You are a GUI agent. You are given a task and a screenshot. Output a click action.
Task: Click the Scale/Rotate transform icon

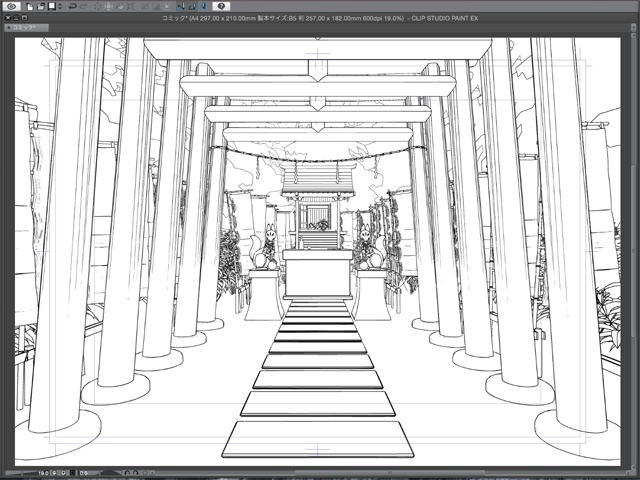(x=130, y=6)
